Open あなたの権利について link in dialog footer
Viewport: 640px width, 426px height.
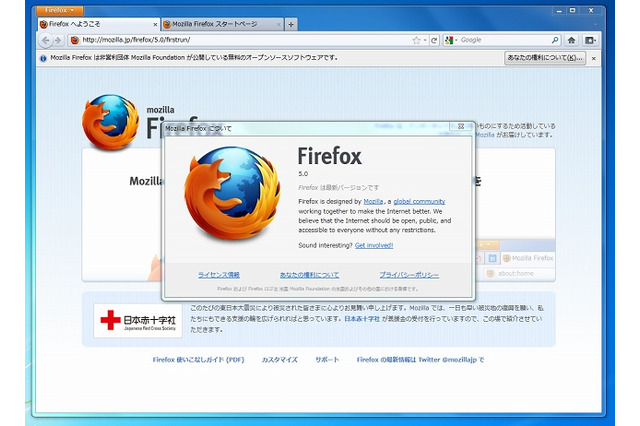click(x=309, y=275)
